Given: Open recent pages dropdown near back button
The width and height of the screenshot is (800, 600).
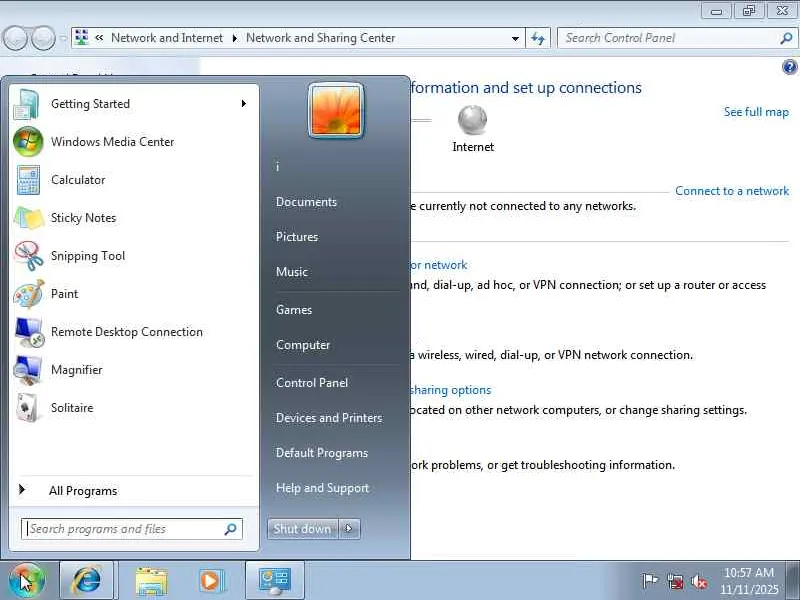Looking at the screenshot, I should click(63, 38).
